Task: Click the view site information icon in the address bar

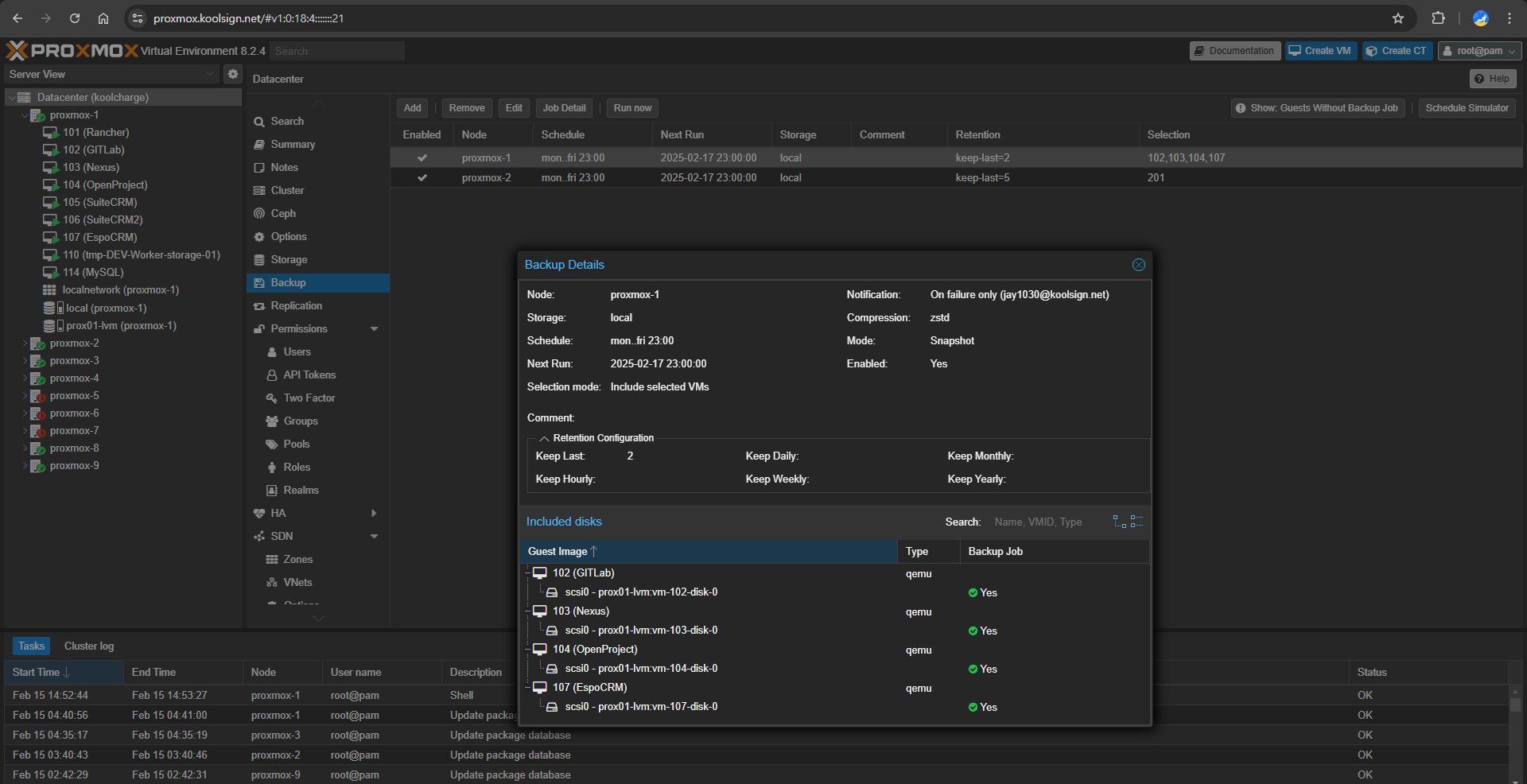Action: coord(138,18)
